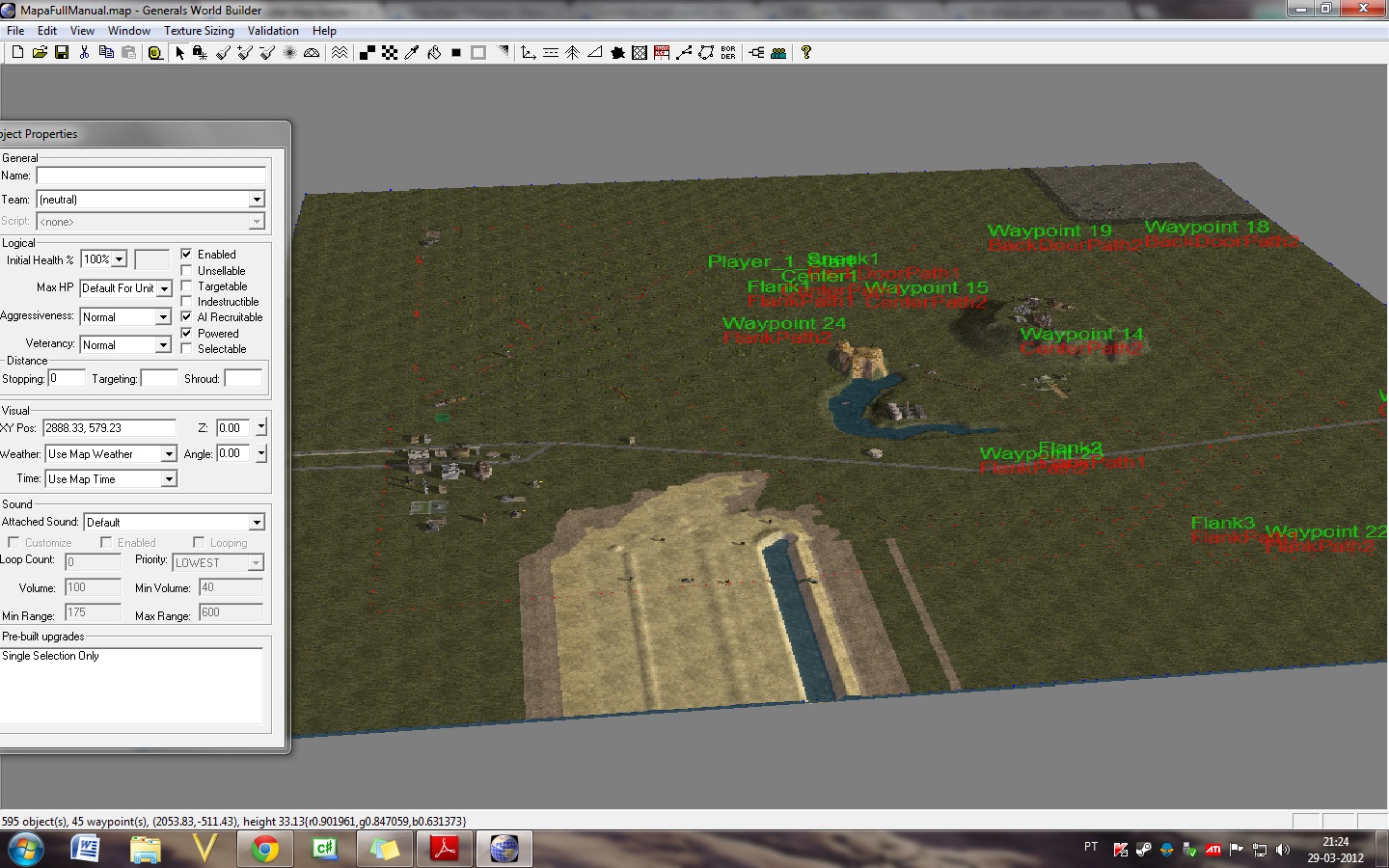This screenshot has width=1389, height=868.
Task: Check the Indestructible checkbox
Action: (x=187, y=302)
